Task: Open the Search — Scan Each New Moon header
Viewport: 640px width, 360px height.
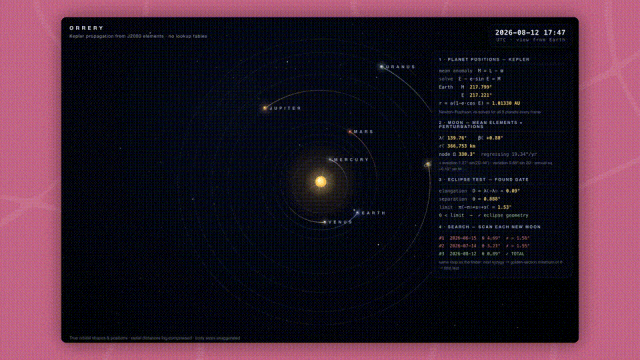Action: tap(489, 227)
